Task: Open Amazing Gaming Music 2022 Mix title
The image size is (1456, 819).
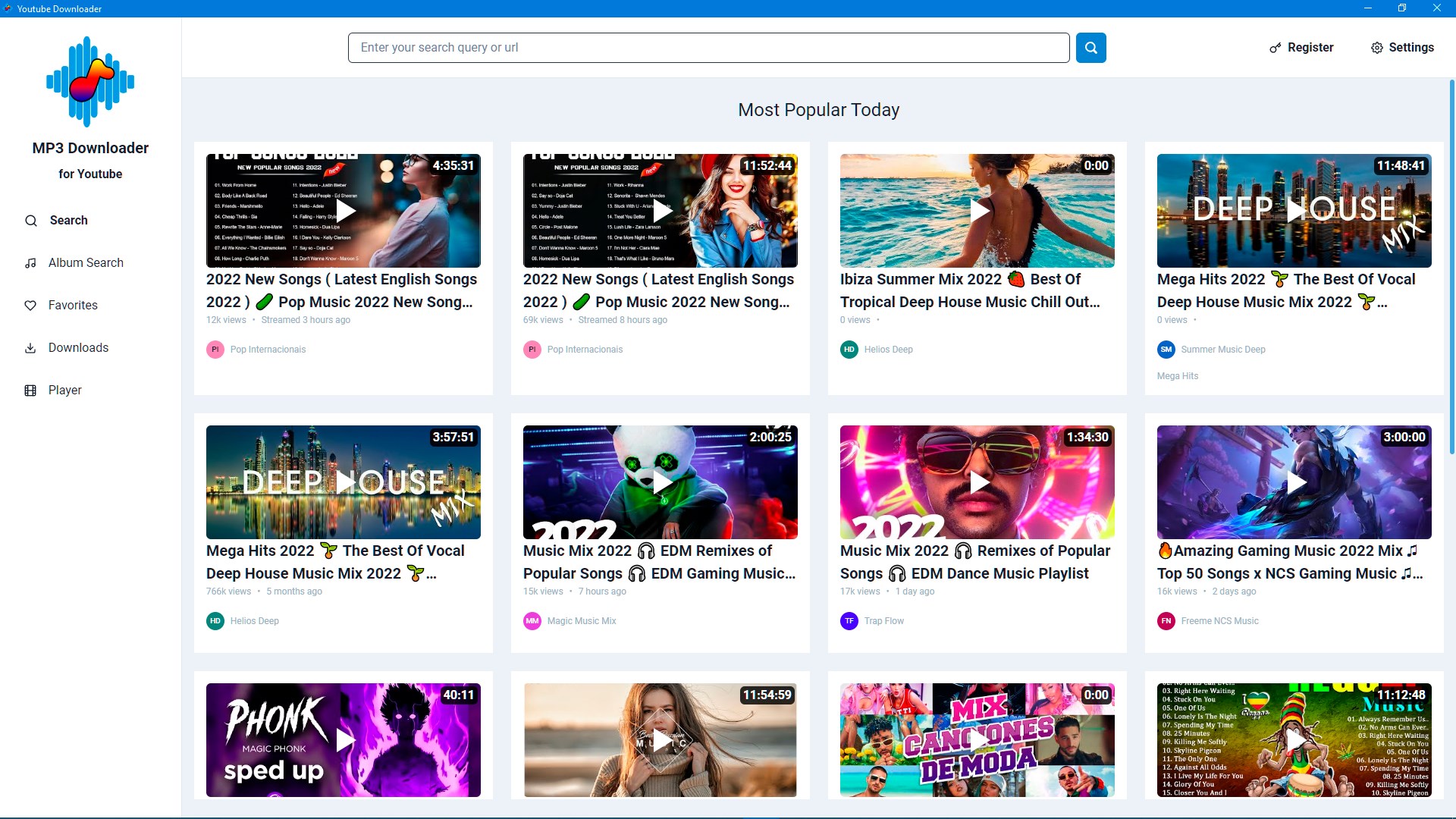Action: pyautogui.click(x=1289, y=562)
